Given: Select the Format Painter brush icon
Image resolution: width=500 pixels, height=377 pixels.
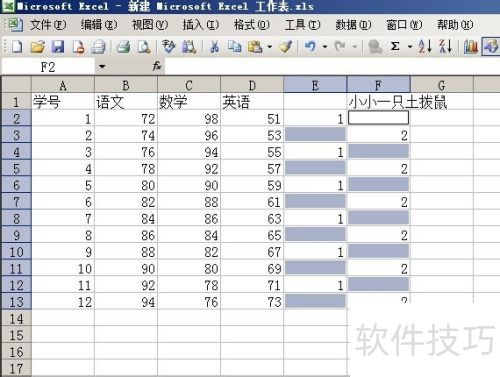Looking at the screenshot, I should 286,47.
